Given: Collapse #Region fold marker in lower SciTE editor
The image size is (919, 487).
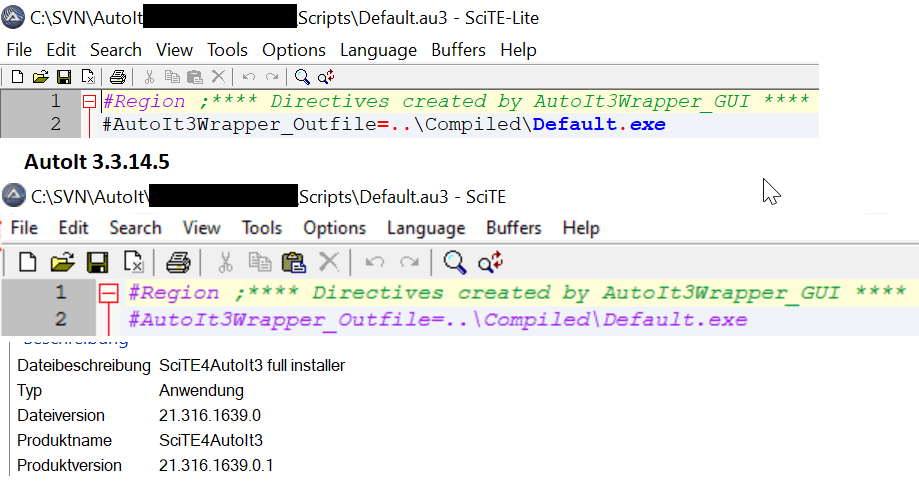Looking at the screenshot, I should [108, 293].
